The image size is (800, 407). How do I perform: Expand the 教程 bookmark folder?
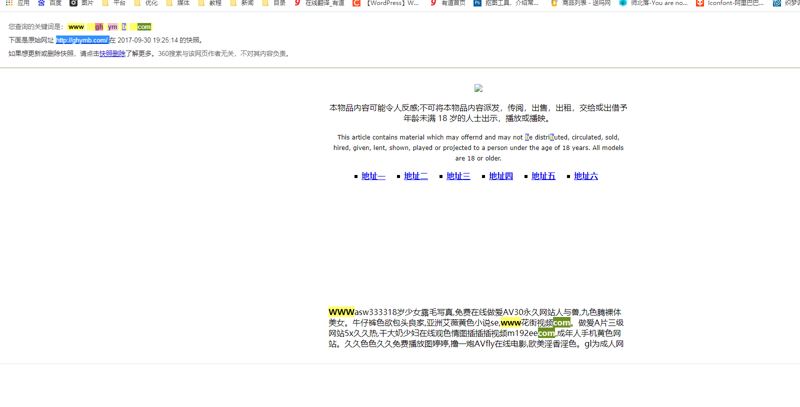210,3
